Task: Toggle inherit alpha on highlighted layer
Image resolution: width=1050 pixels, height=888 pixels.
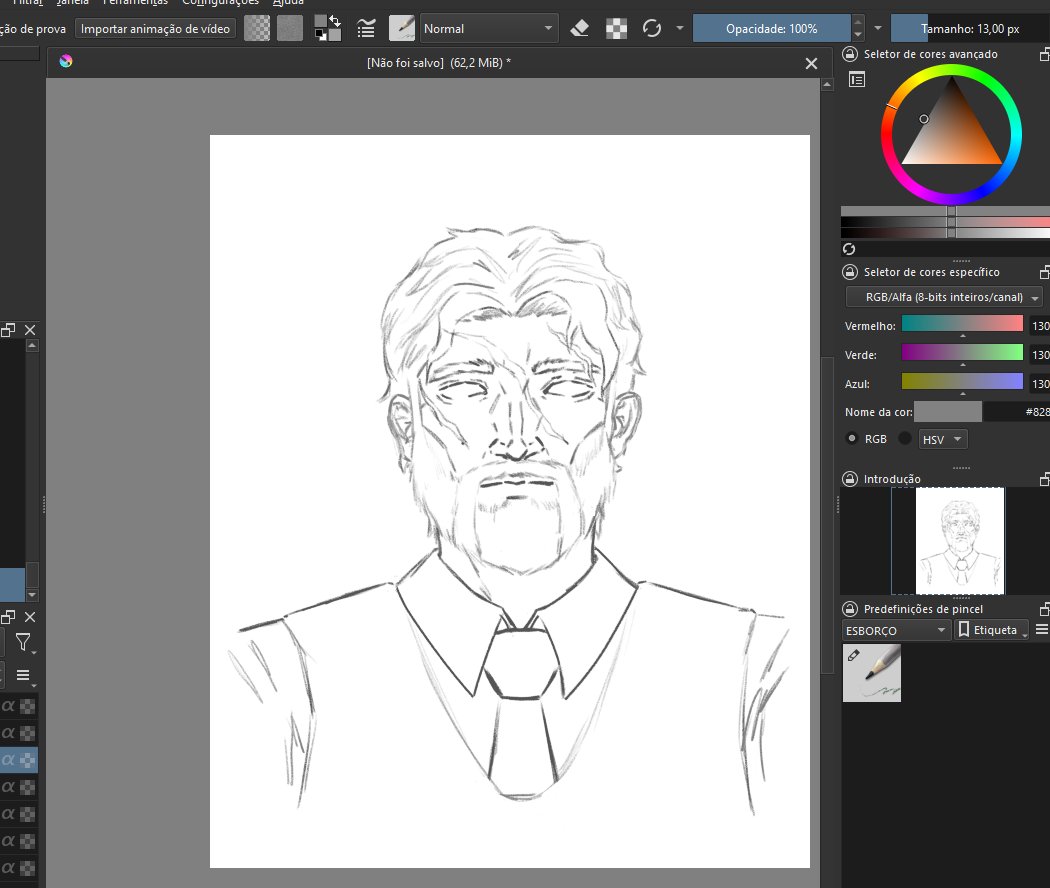Action: pos(8,759)
